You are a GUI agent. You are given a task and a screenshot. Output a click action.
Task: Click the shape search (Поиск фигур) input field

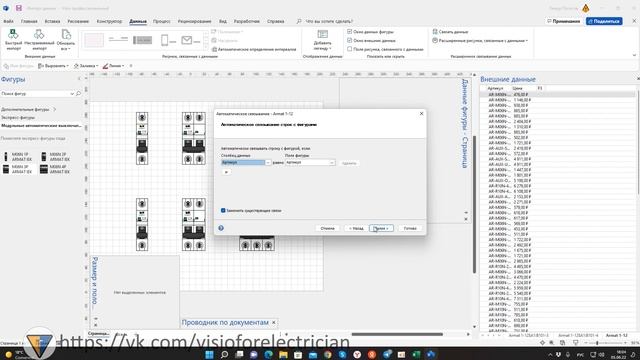coord(35,93)
